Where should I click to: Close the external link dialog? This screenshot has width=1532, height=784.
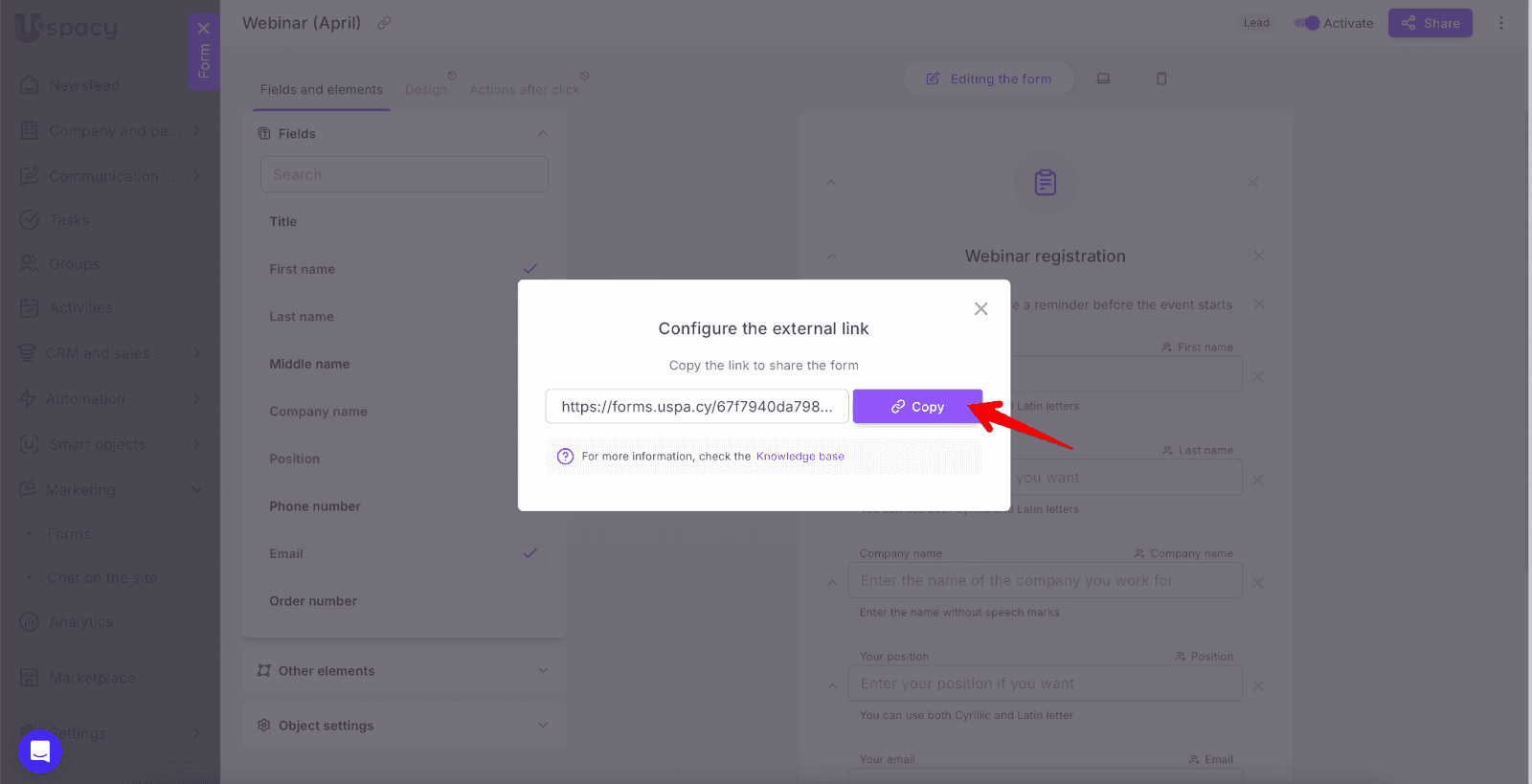pyautogui.click(x=980, y=309)
